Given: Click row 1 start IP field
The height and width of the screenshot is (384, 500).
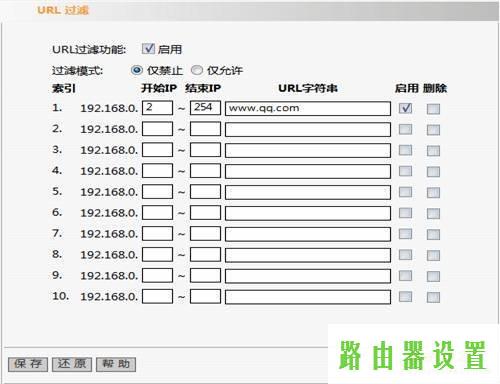Looking at the screenshot, I should pyautogui.click(x=157, y=108).
